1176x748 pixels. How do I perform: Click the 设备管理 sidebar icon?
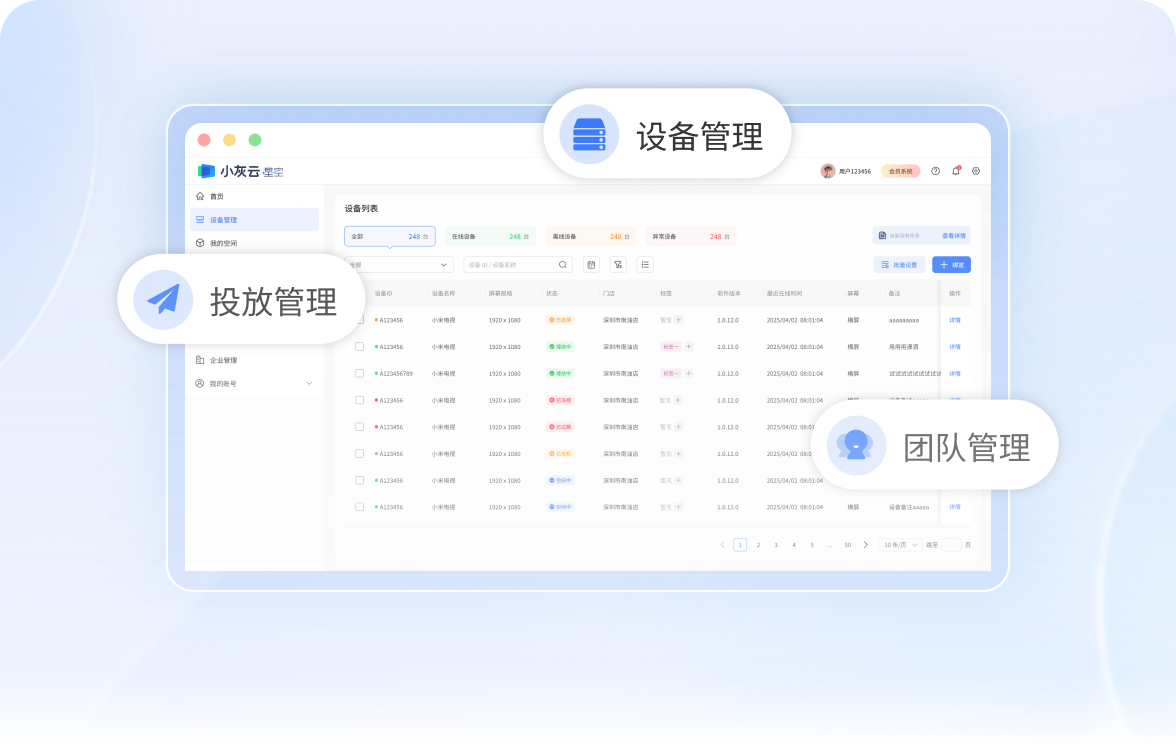tap(200, 218)
